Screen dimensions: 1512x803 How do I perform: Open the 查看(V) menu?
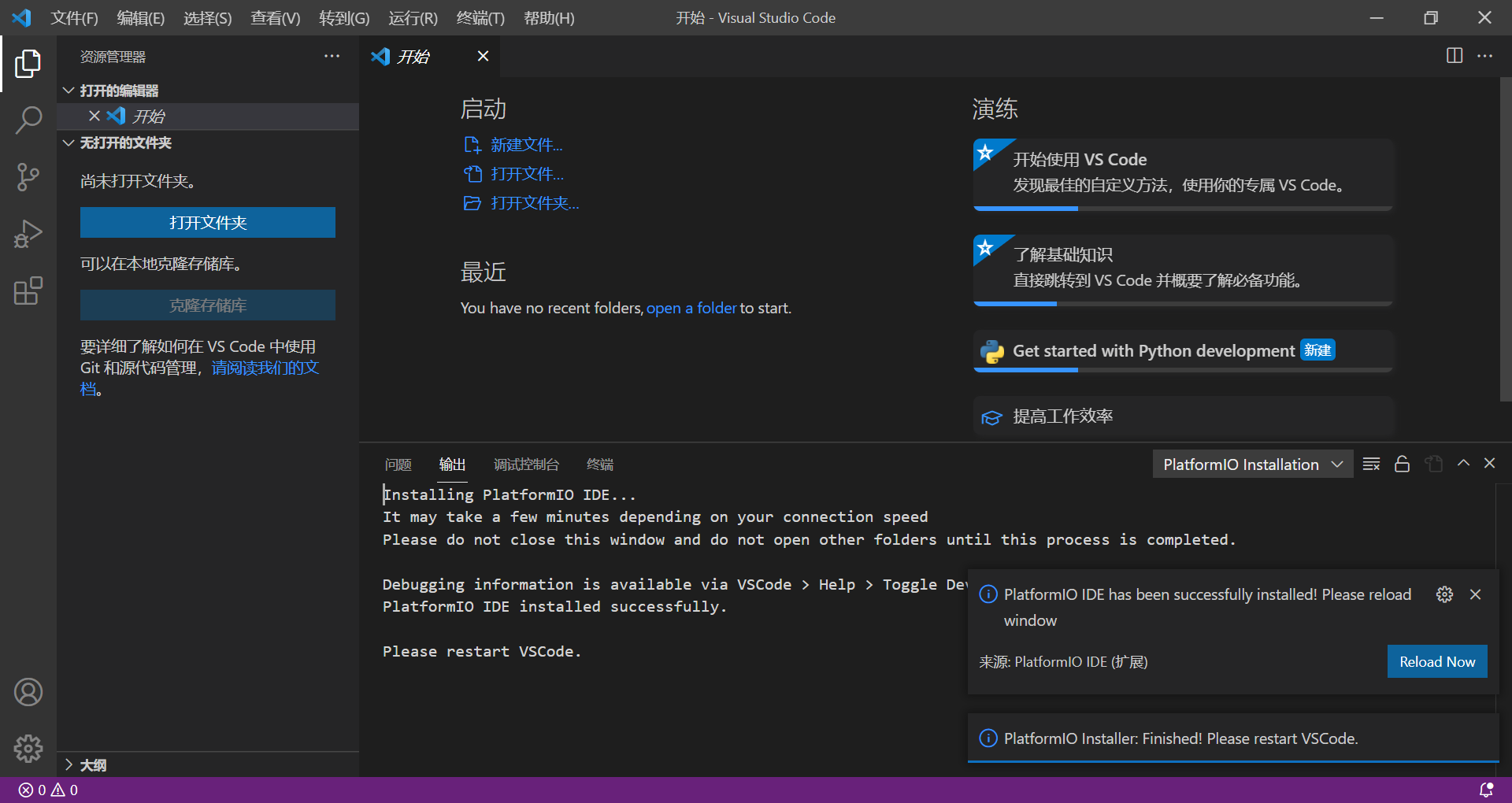(x=276, y=18)
